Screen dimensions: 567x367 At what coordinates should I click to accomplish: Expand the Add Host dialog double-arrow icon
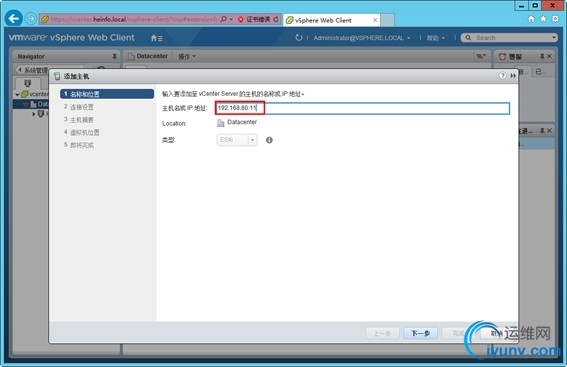click(513, 76)
